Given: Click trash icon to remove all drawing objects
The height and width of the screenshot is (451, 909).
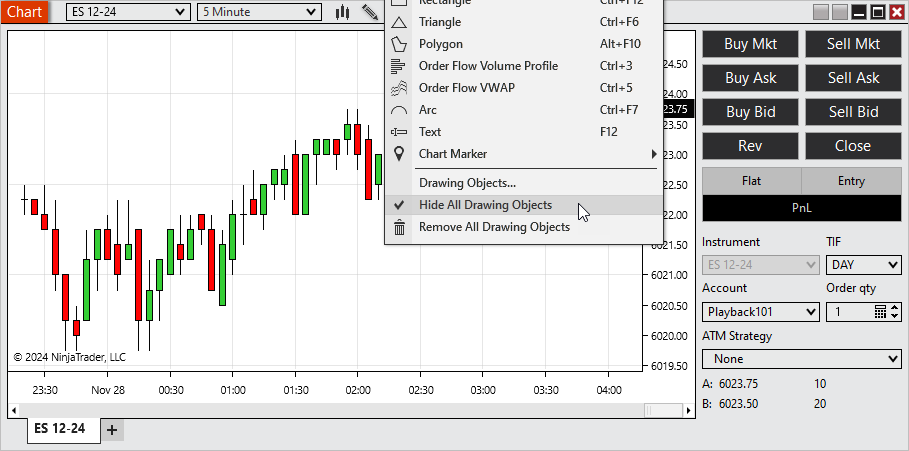Looking at the screenshot, I should (399, 227).
